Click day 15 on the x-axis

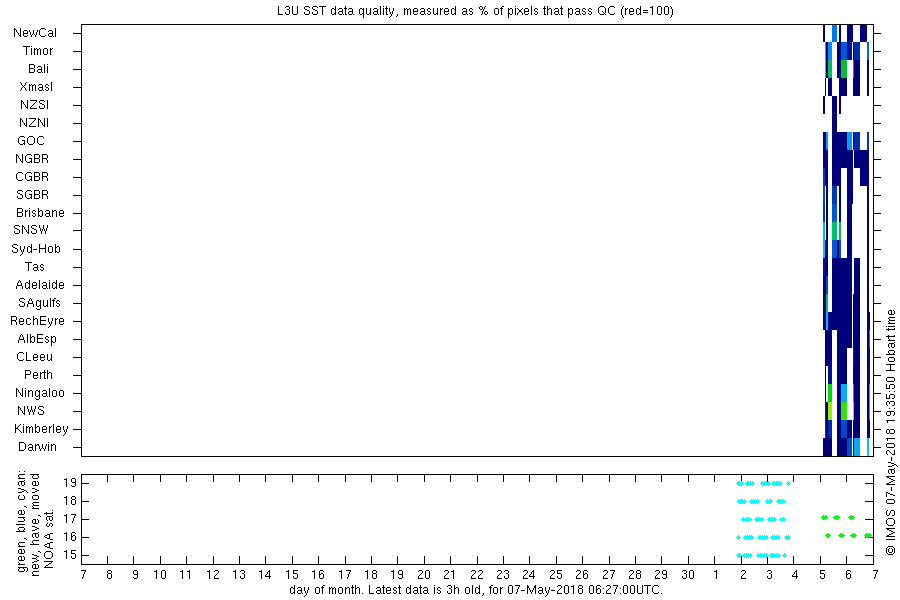[292, 575]
